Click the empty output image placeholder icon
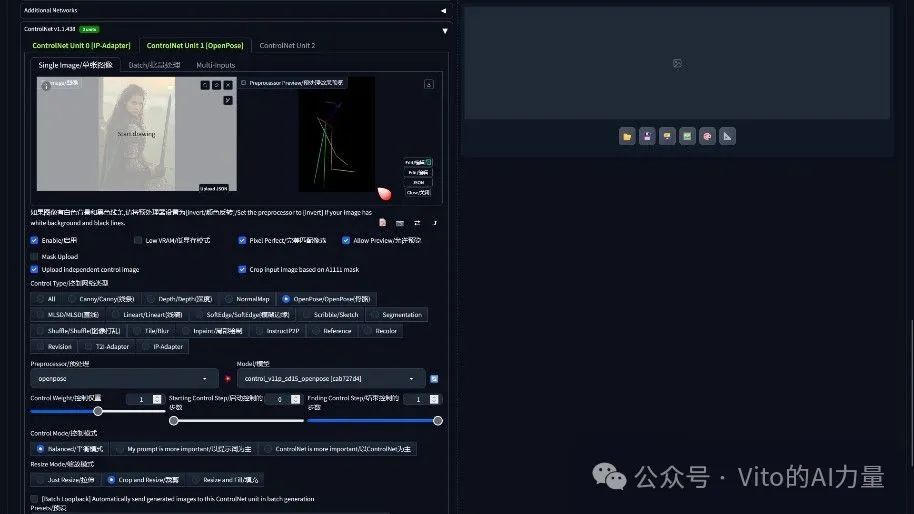Screen dimensions: 914x514 click(677, 63)
